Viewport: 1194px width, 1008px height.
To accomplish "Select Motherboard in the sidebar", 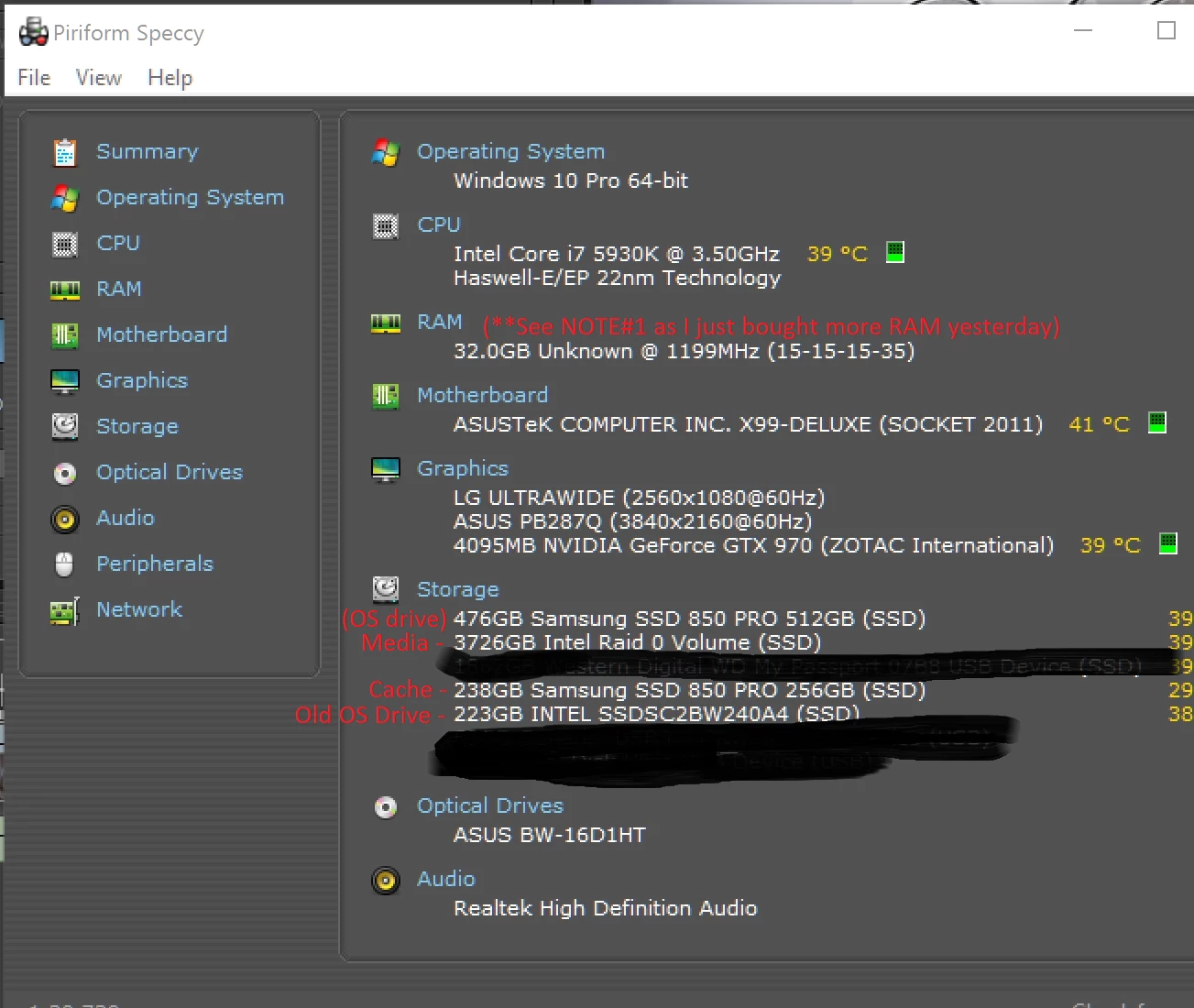I will 161,335.
